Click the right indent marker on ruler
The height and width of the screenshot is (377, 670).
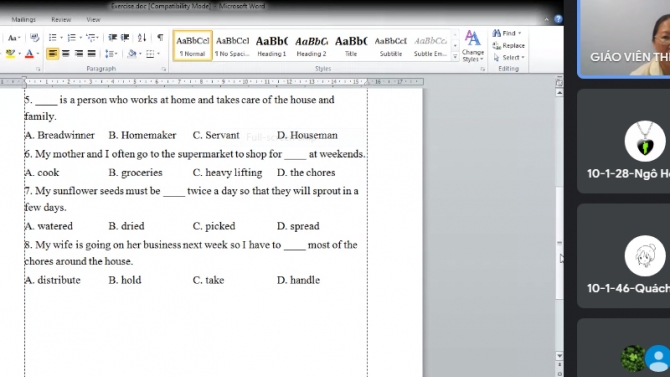pos(367,82)
